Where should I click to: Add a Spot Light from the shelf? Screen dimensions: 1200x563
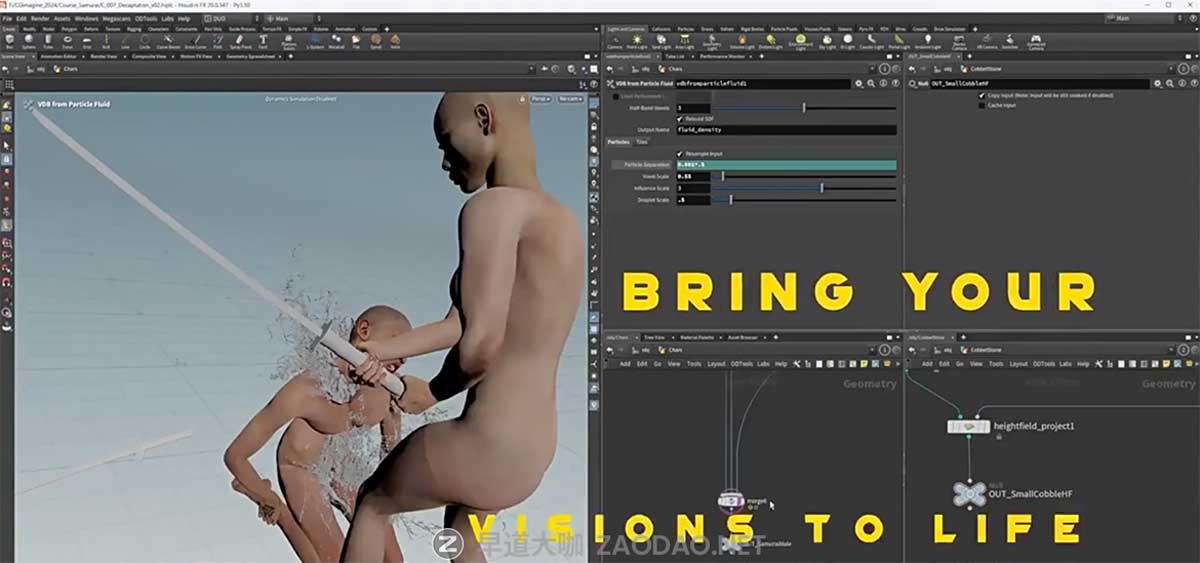661,41
